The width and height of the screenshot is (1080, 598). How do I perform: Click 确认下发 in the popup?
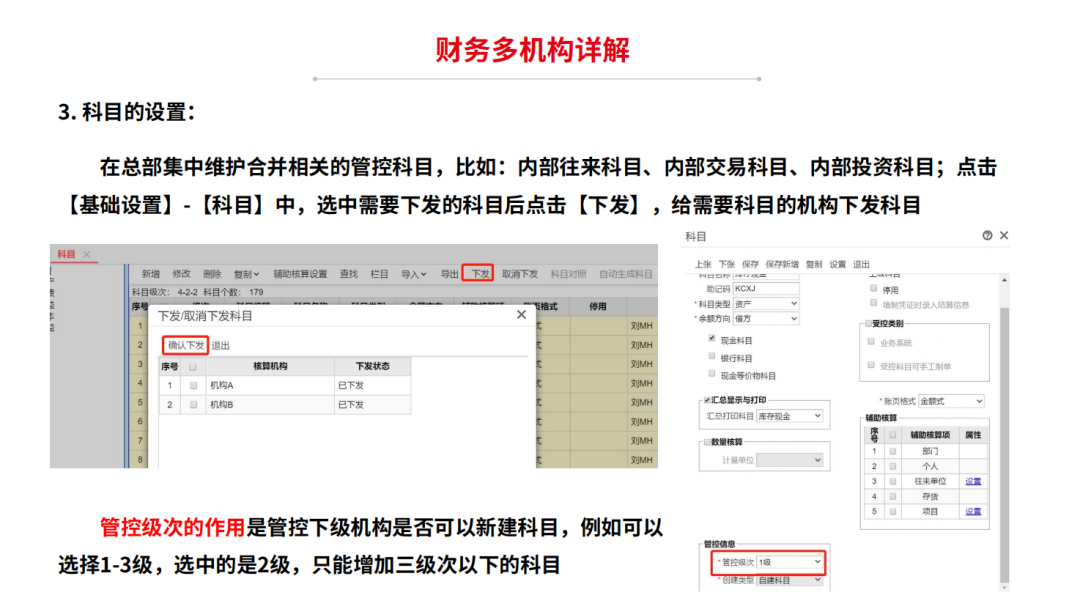point(186,345)
